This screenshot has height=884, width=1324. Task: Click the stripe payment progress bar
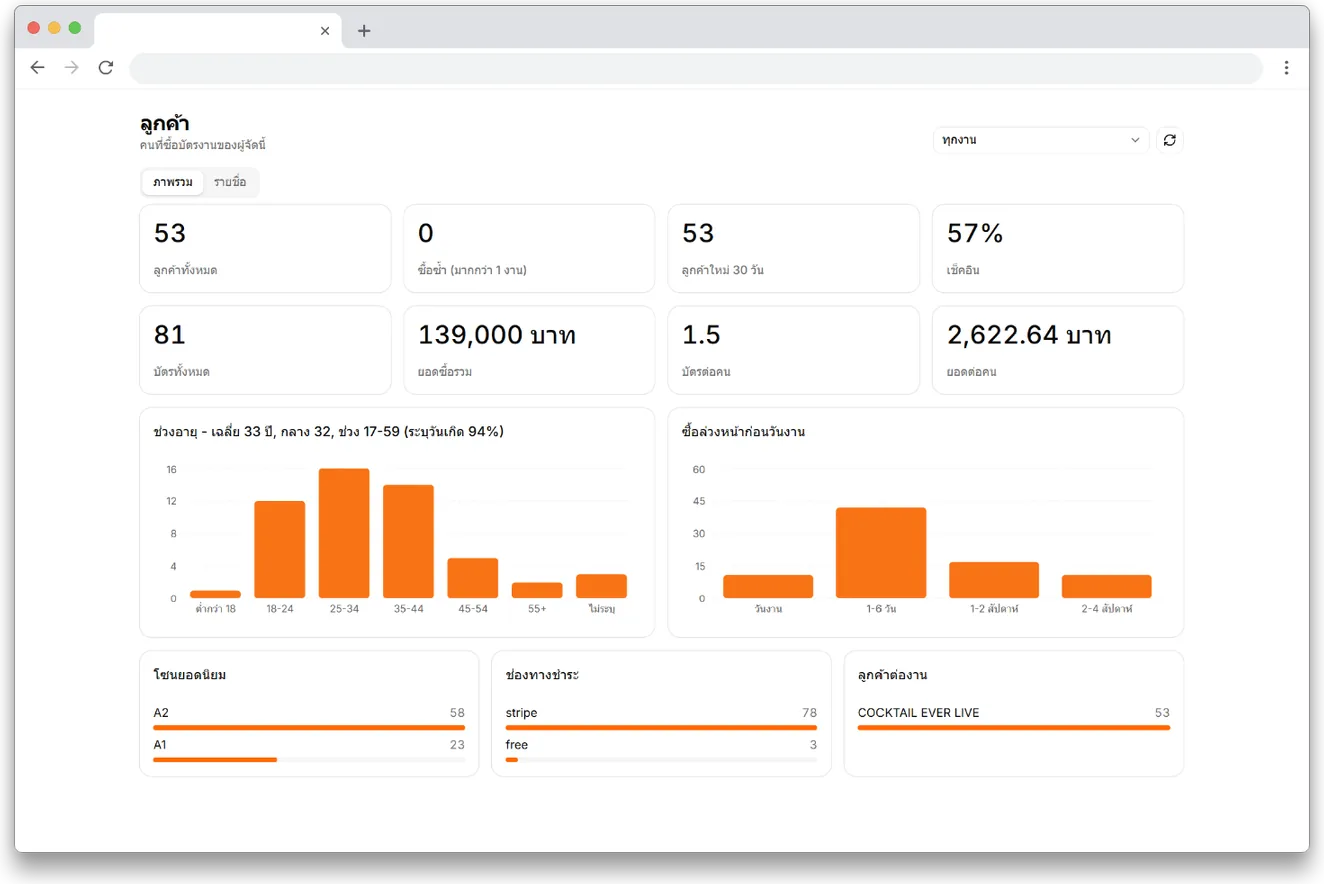[x=661, y=728]
